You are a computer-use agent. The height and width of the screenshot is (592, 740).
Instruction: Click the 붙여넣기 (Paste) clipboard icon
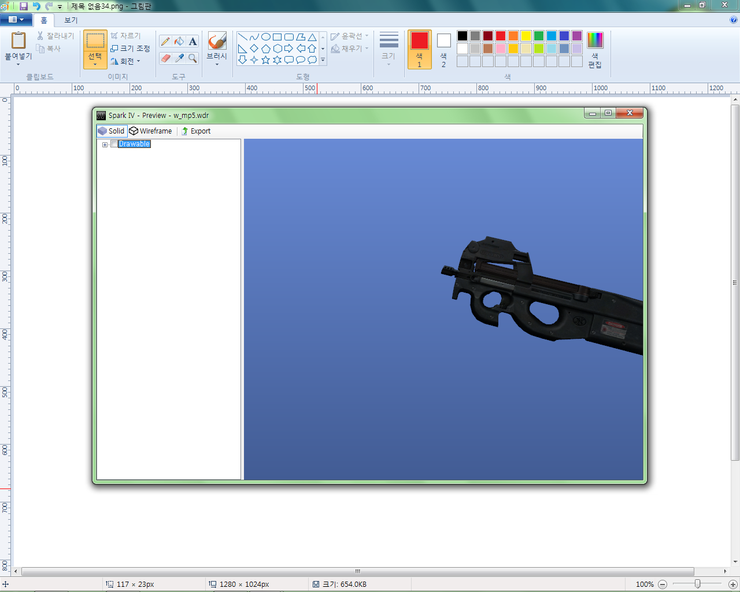tap(18, 40)
